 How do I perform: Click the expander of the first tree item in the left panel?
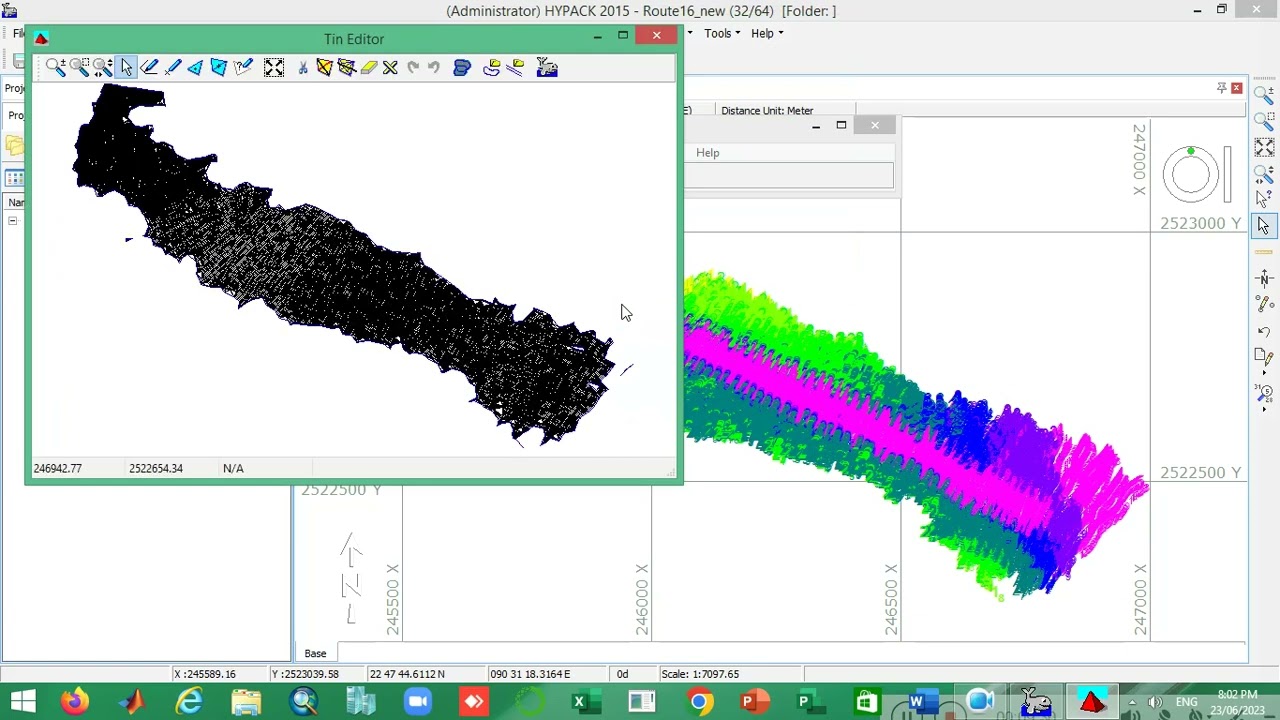(12, 221)
